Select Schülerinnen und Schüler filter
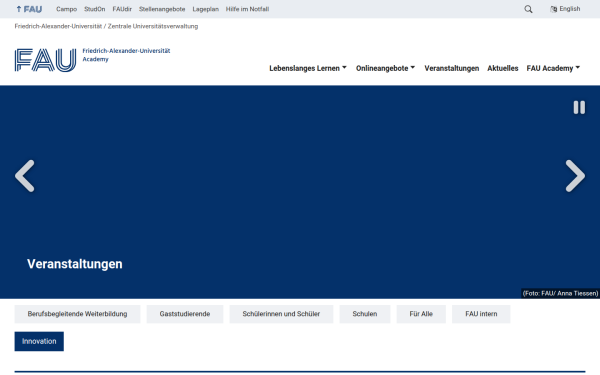Screen dimensions: 600x375 point(281,314)
